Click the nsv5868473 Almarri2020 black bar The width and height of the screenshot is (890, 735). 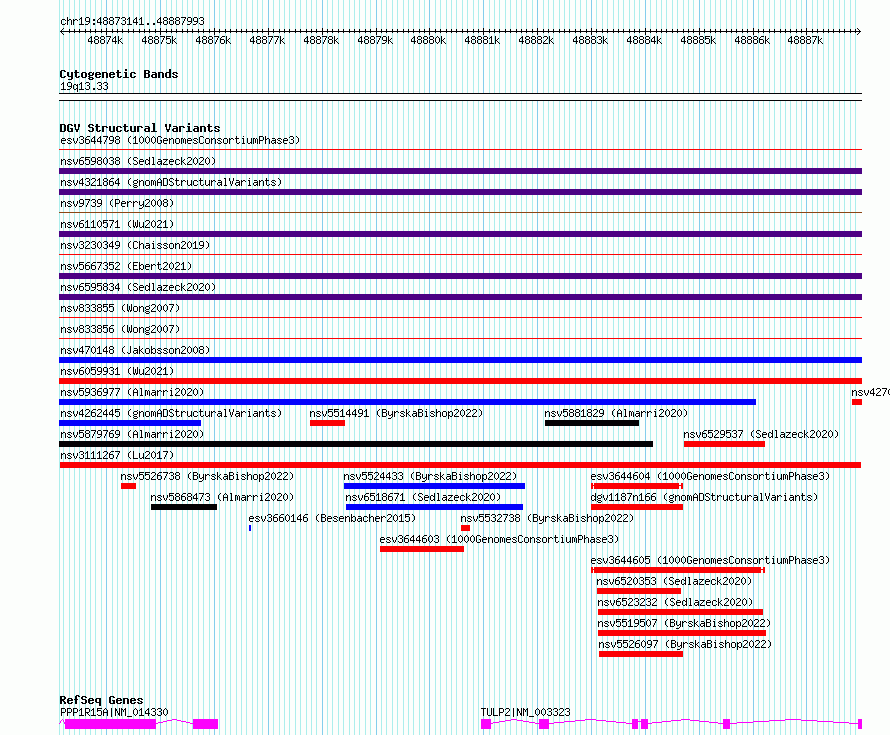184,507
